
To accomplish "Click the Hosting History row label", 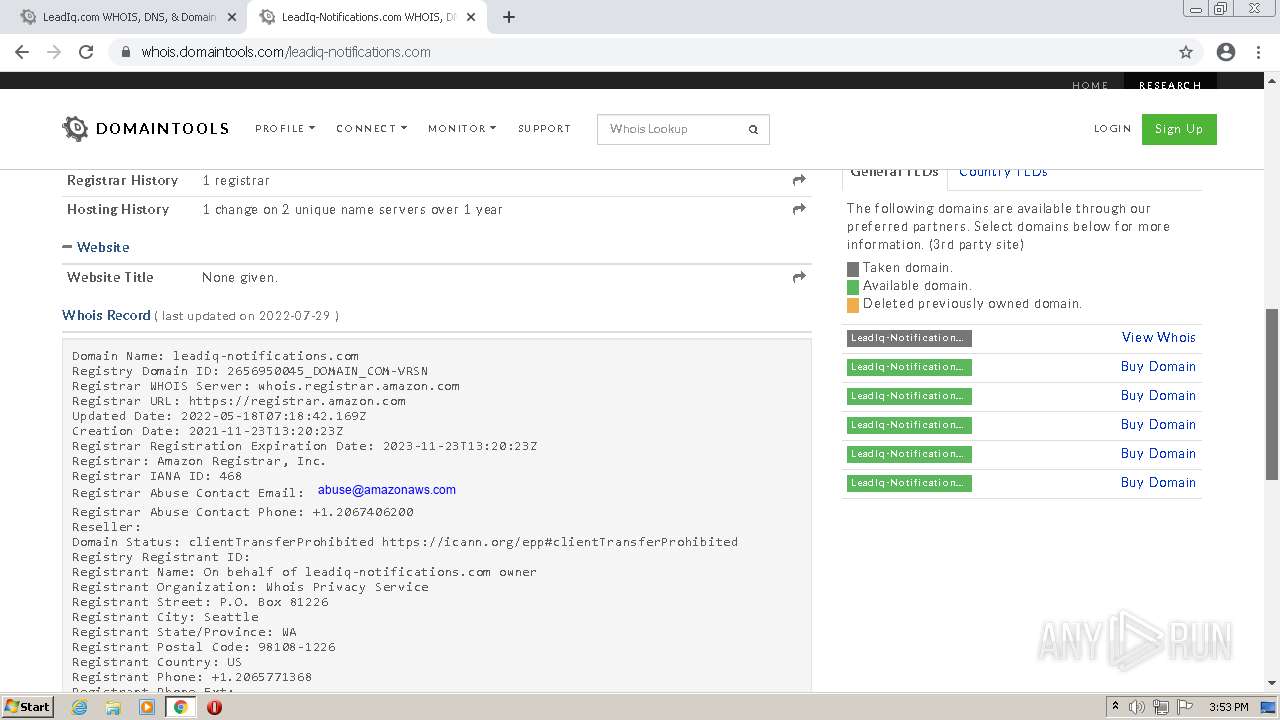I will [118, 209].
